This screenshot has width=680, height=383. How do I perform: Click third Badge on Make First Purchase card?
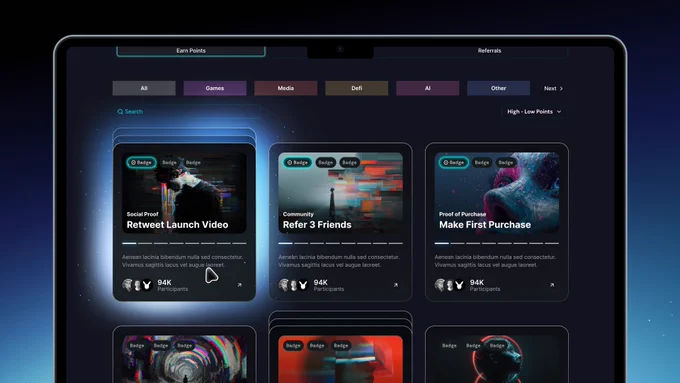505,163
